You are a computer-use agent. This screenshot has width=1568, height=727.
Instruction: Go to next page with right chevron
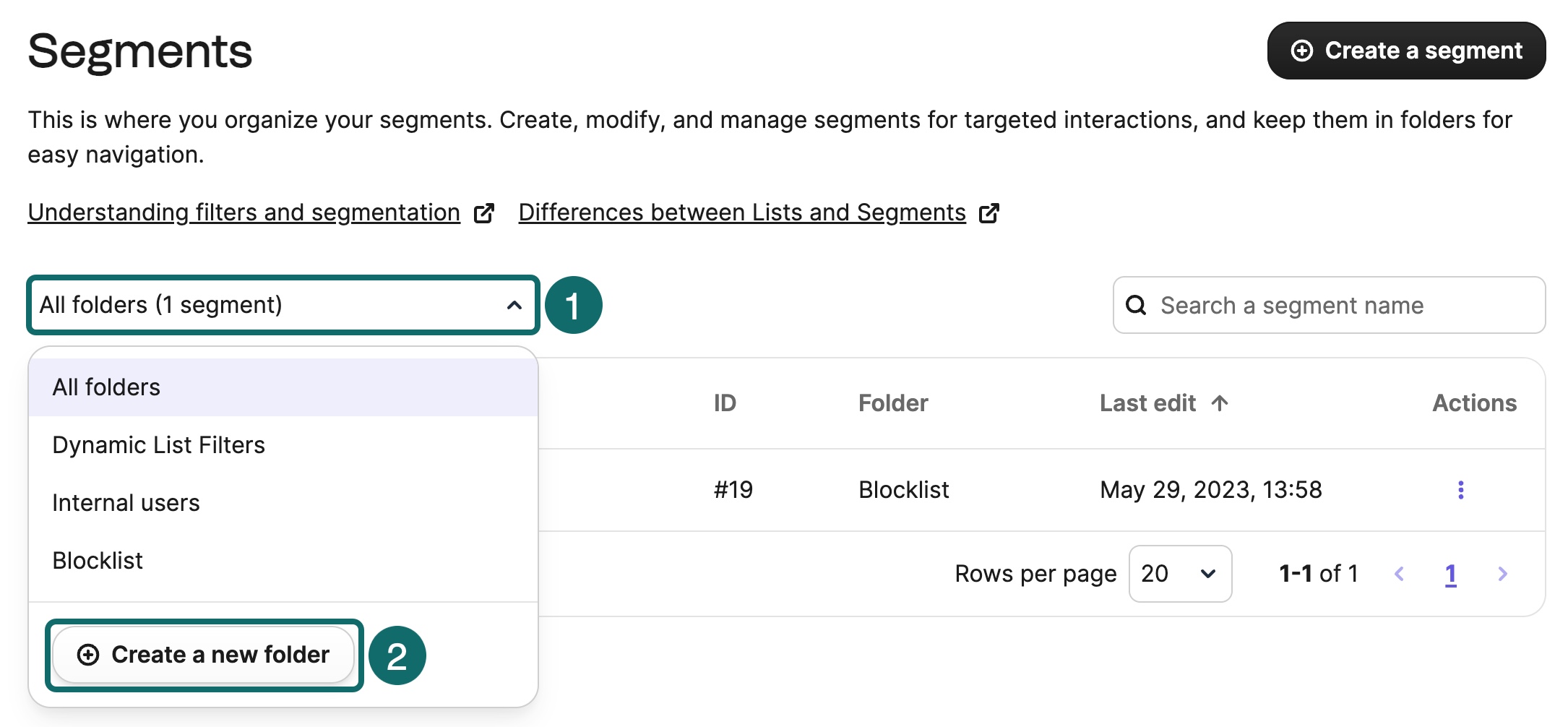1502,574
